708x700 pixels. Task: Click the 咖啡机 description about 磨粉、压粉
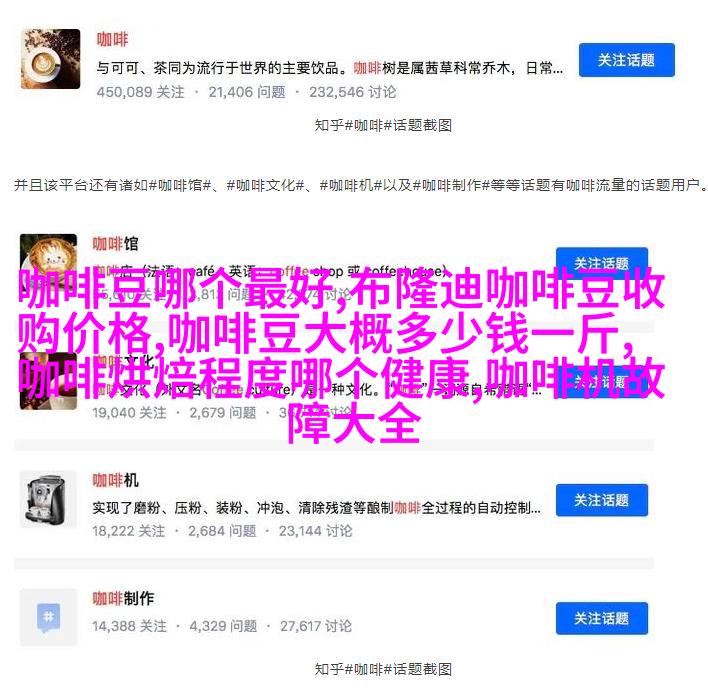coord(316,508)
